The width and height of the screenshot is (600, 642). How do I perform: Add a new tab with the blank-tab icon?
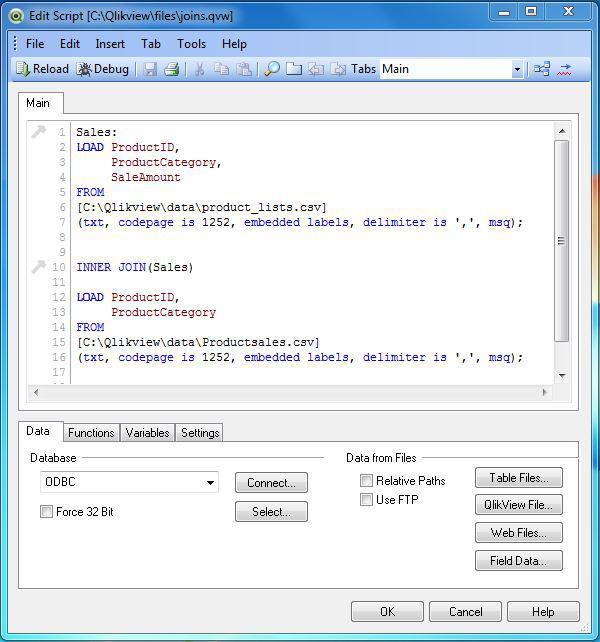point(294,69)
